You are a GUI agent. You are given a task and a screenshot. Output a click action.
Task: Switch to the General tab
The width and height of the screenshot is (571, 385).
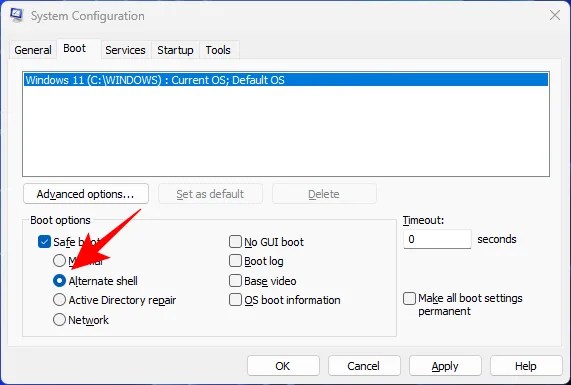tap(33, 50)
